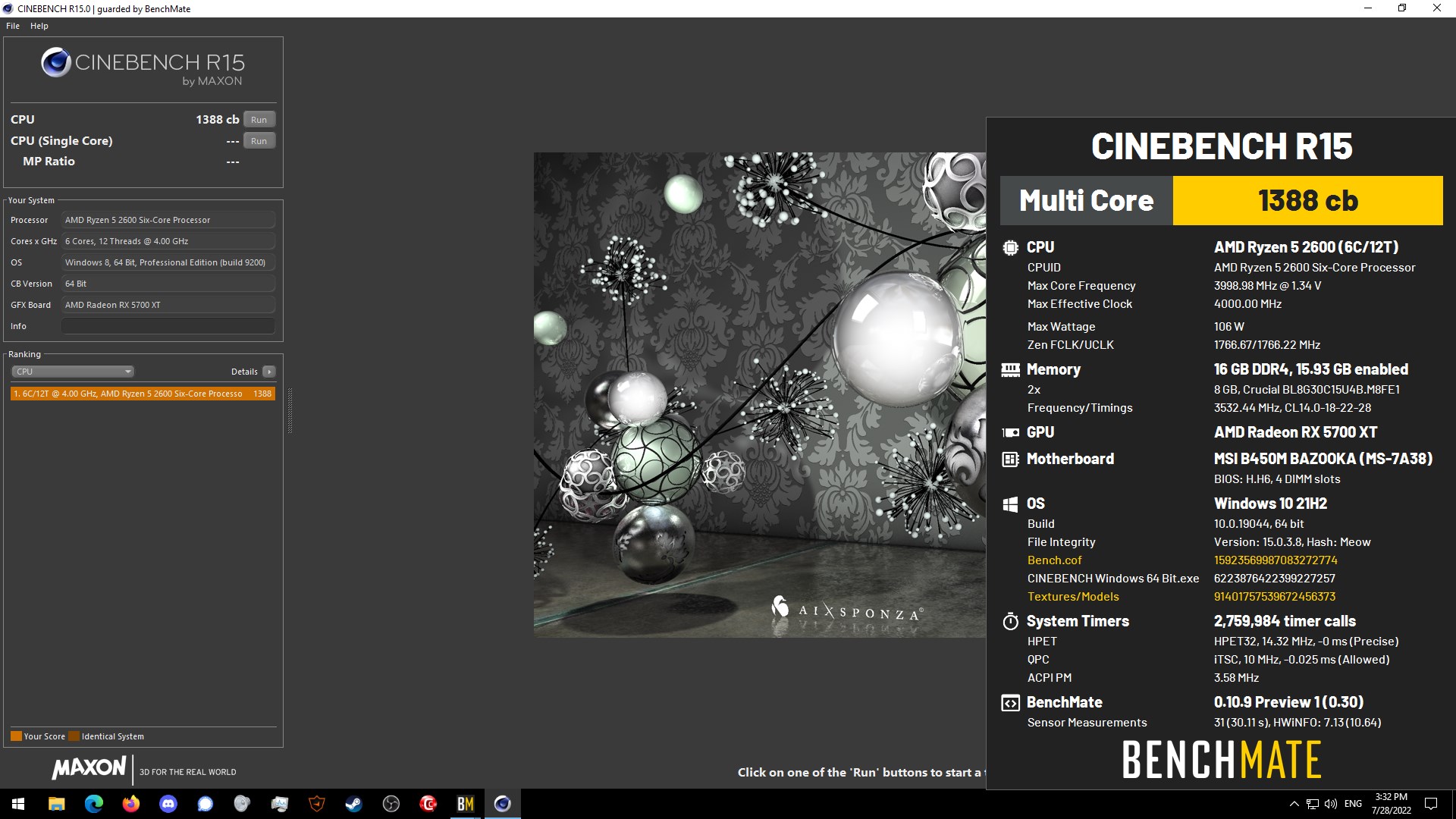Open the red C app taskbar icon
The image size is (1456, 819).
(428, 804)
